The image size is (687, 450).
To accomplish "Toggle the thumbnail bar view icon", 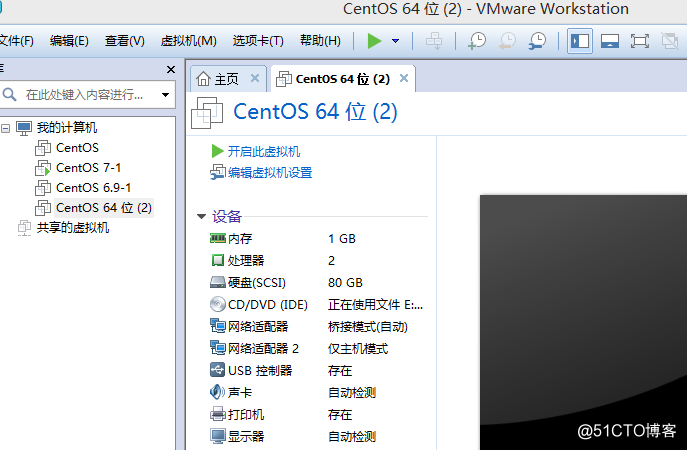I will point(609,41).
